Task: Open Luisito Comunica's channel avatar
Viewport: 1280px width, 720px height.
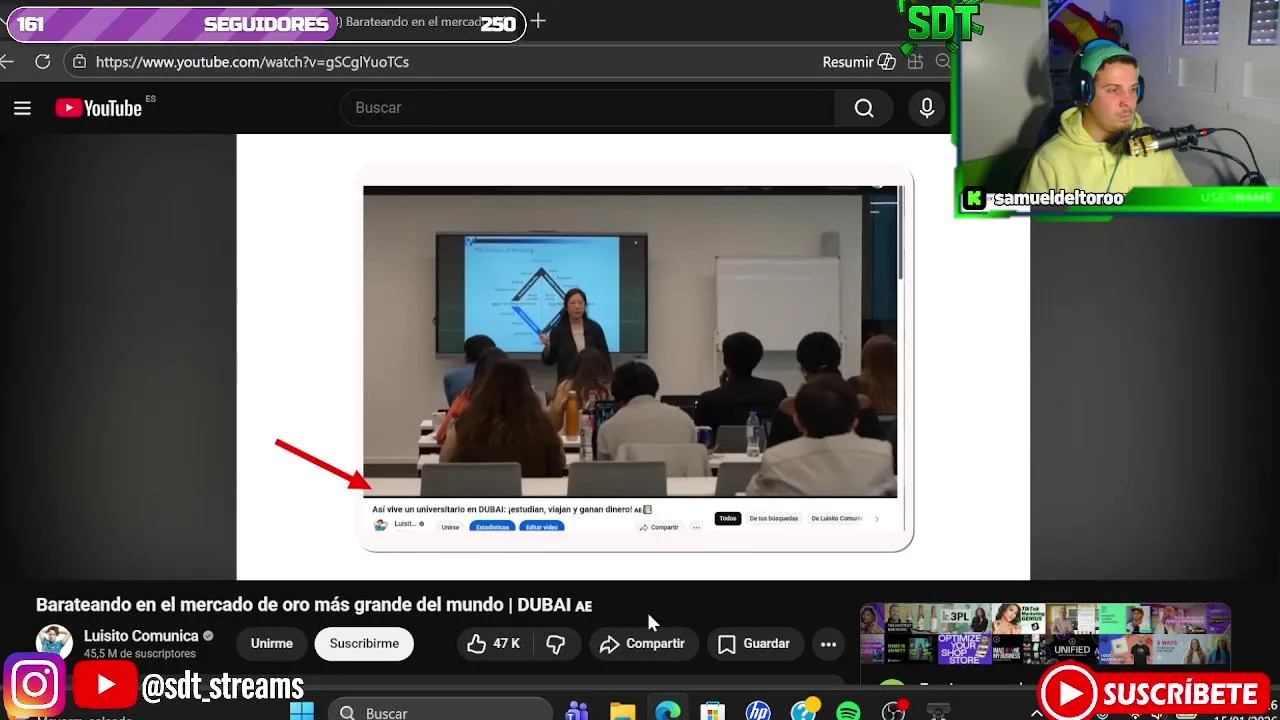Action: pyautogui.click(x=54, y=643)
